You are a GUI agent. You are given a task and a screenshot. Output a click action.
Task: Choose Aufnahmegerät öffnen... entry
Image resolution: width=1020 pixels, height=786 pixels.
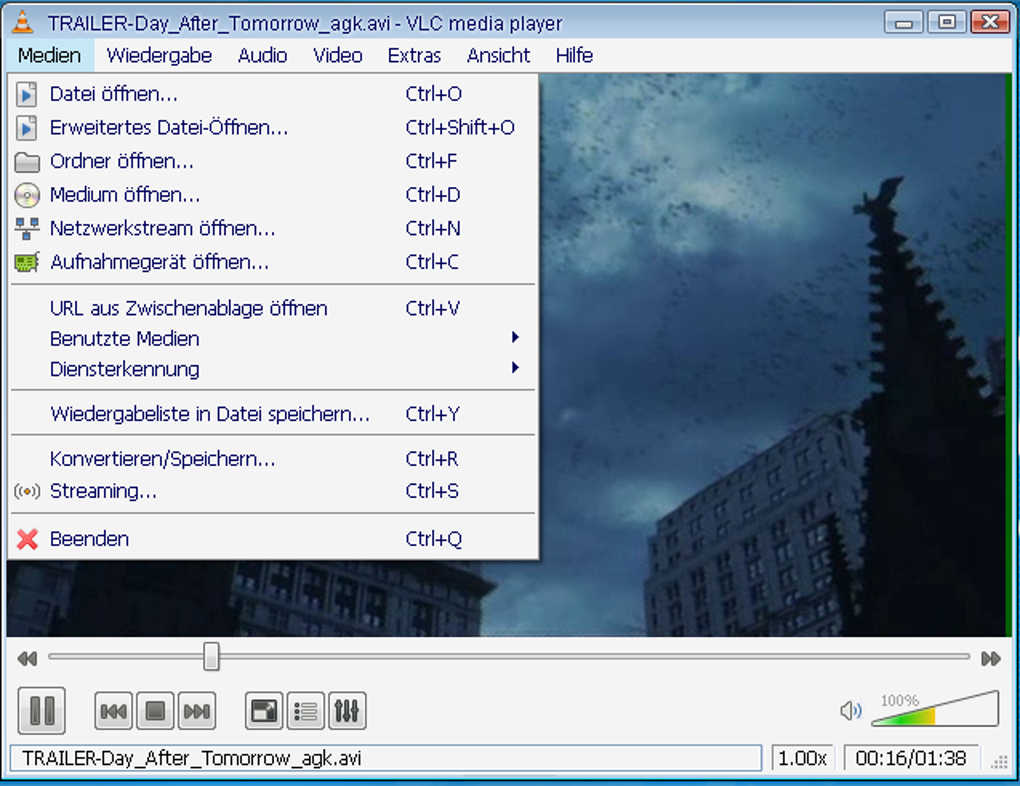[273, 262]
